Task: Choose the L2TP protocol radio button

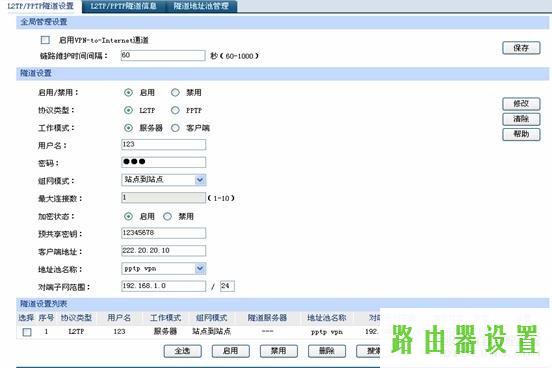Action: point(128,110)
